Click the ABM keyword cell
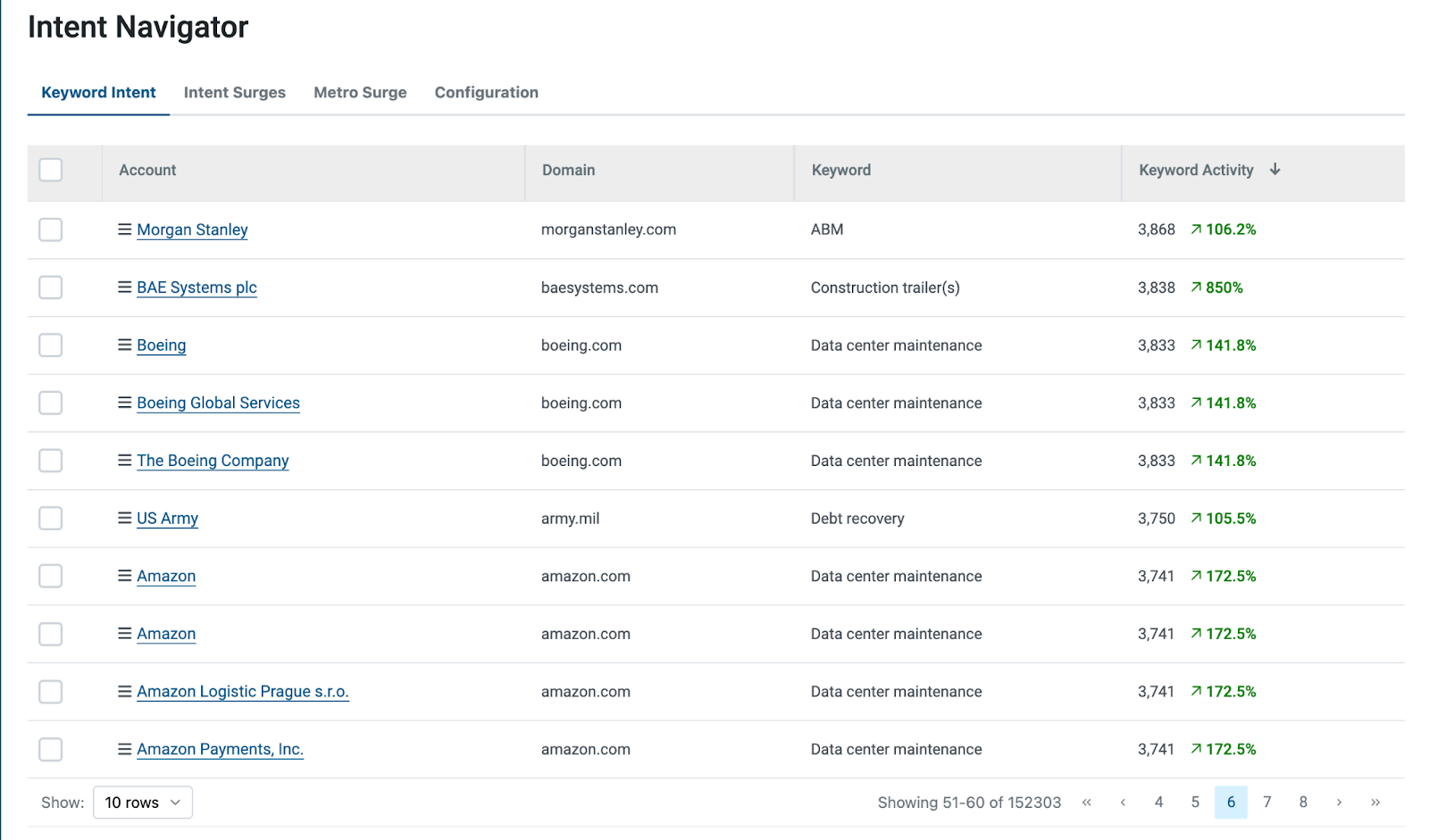Viewport: 1429px width, 840px height. (x=827, y=229)
